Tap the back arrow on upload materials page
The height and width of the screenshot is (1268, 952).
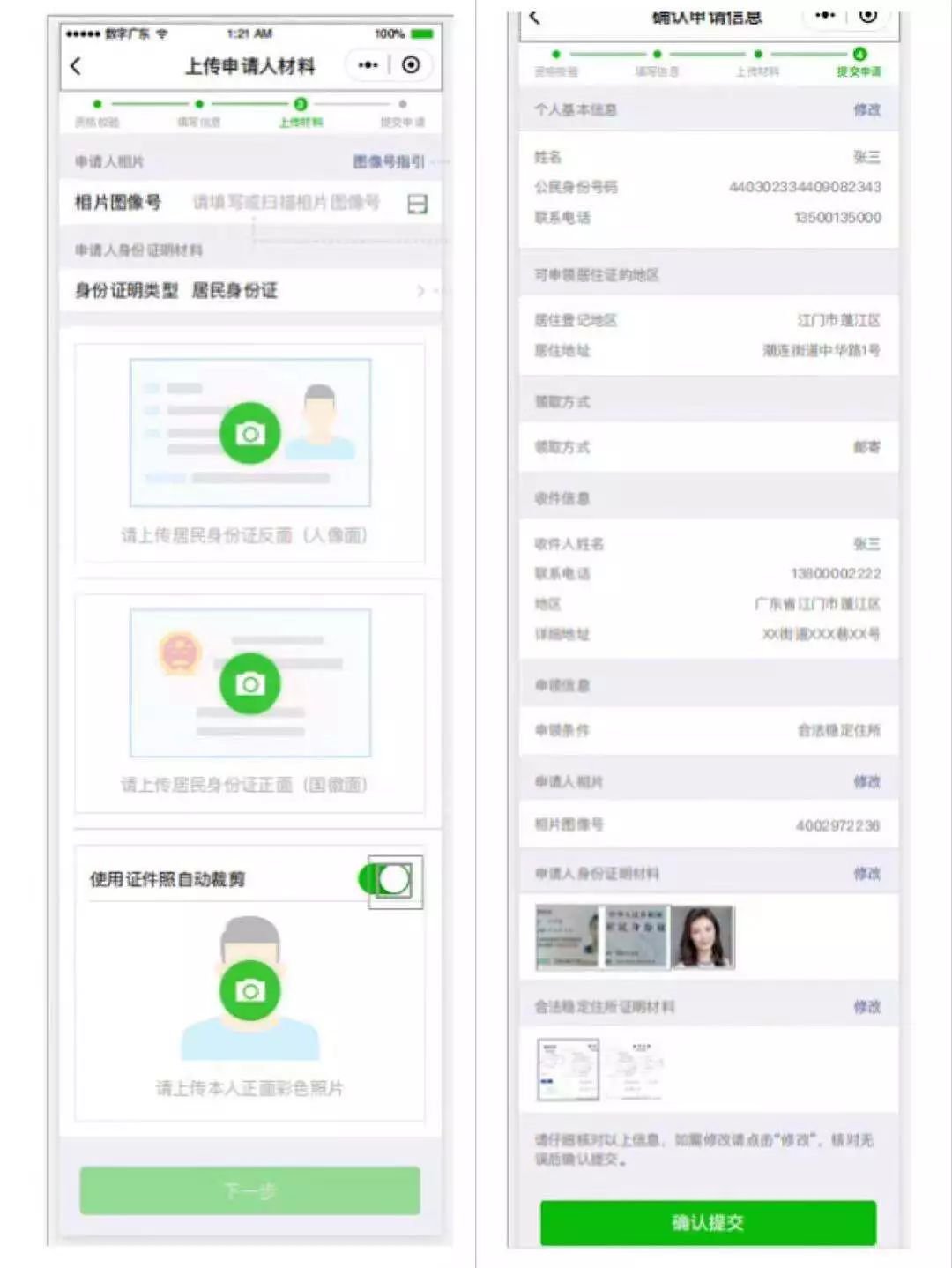[76, 66]
